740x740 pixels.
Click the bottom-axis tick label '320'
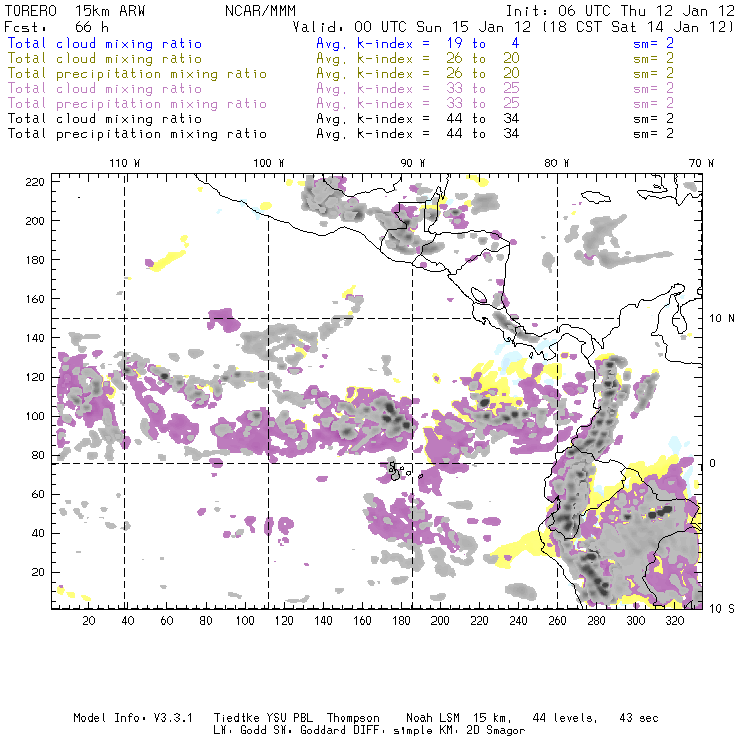pos(674,621)
